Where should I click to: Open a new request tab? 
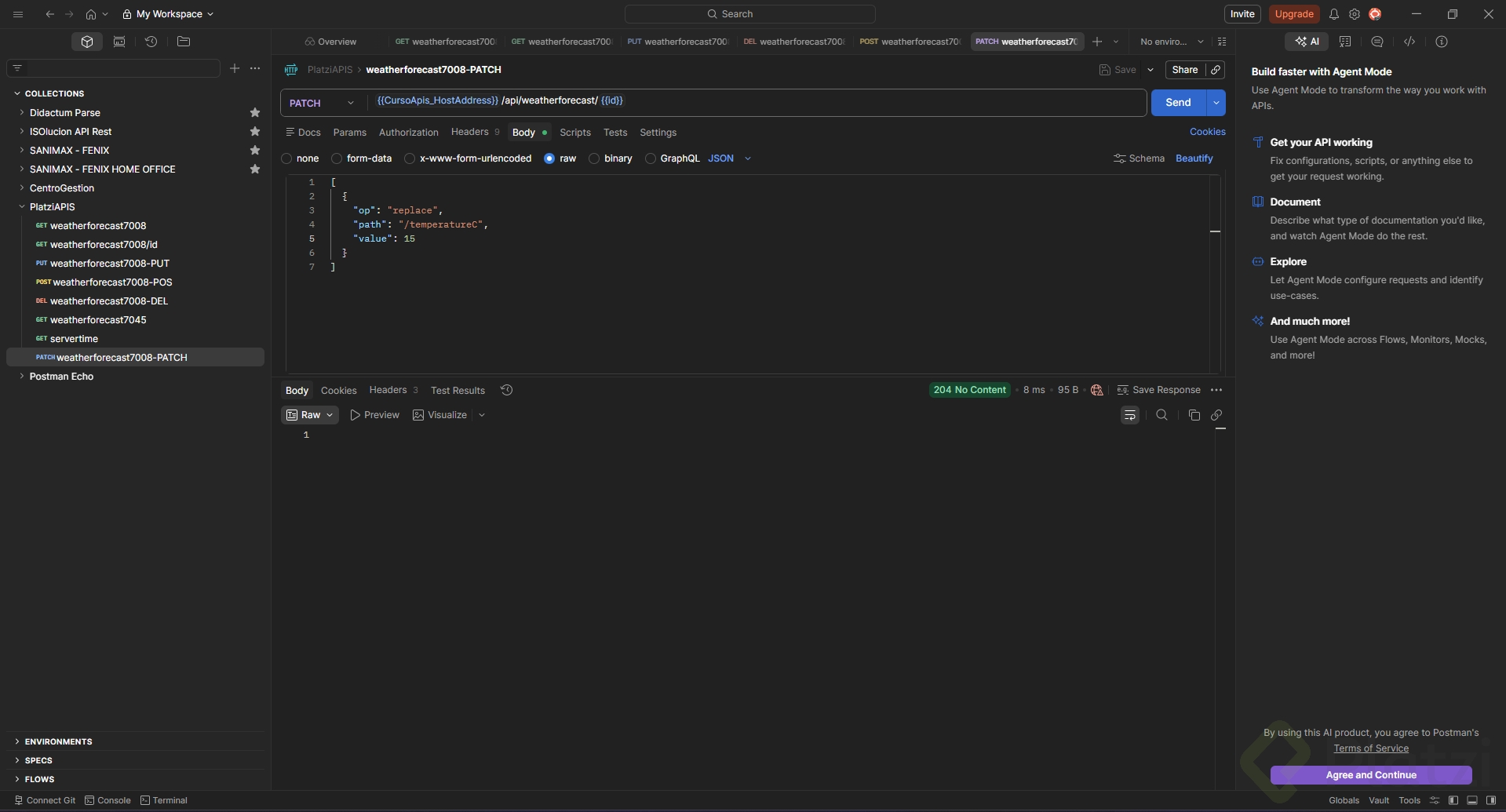(1097, 42)
